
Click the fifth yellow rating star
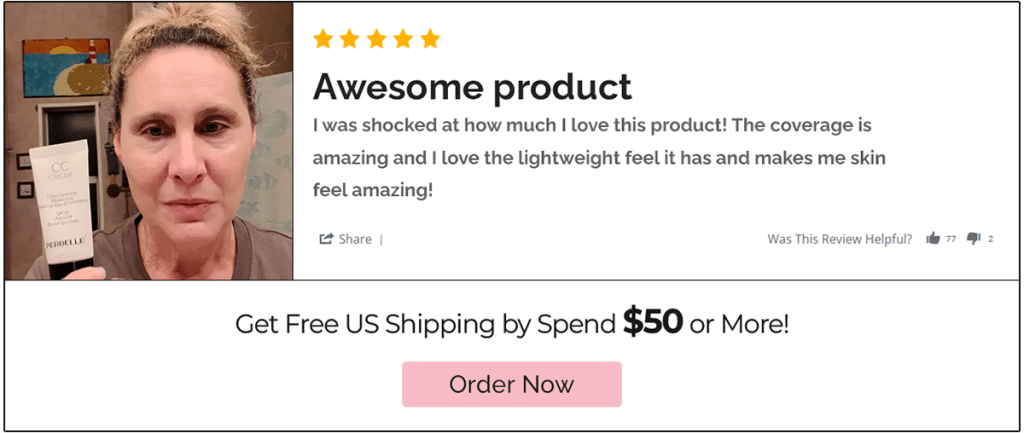click(430, 39)
